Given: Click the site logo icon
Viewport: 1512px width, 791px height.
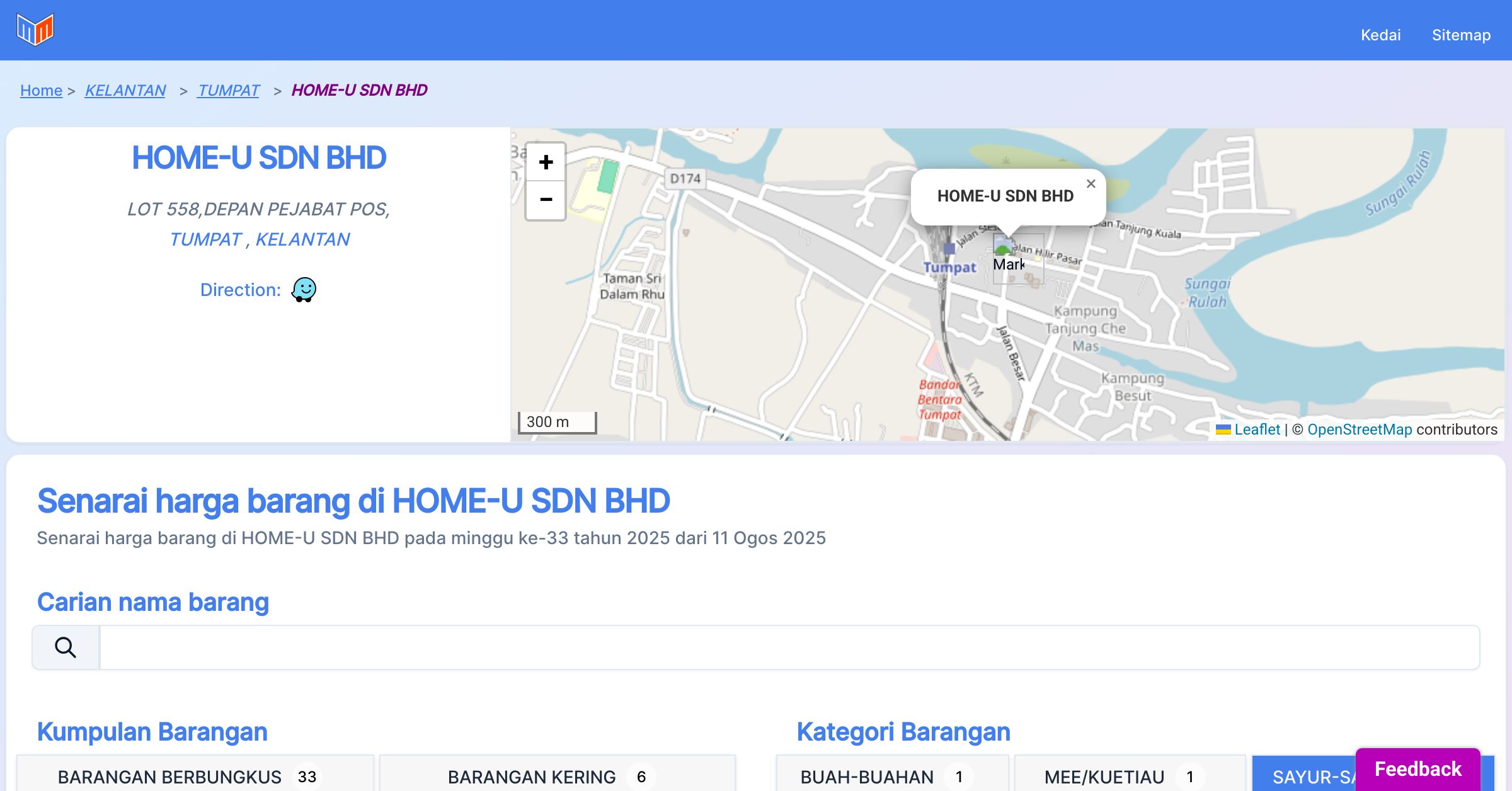Looking at the screenshot, I should [x=35, y=30].
